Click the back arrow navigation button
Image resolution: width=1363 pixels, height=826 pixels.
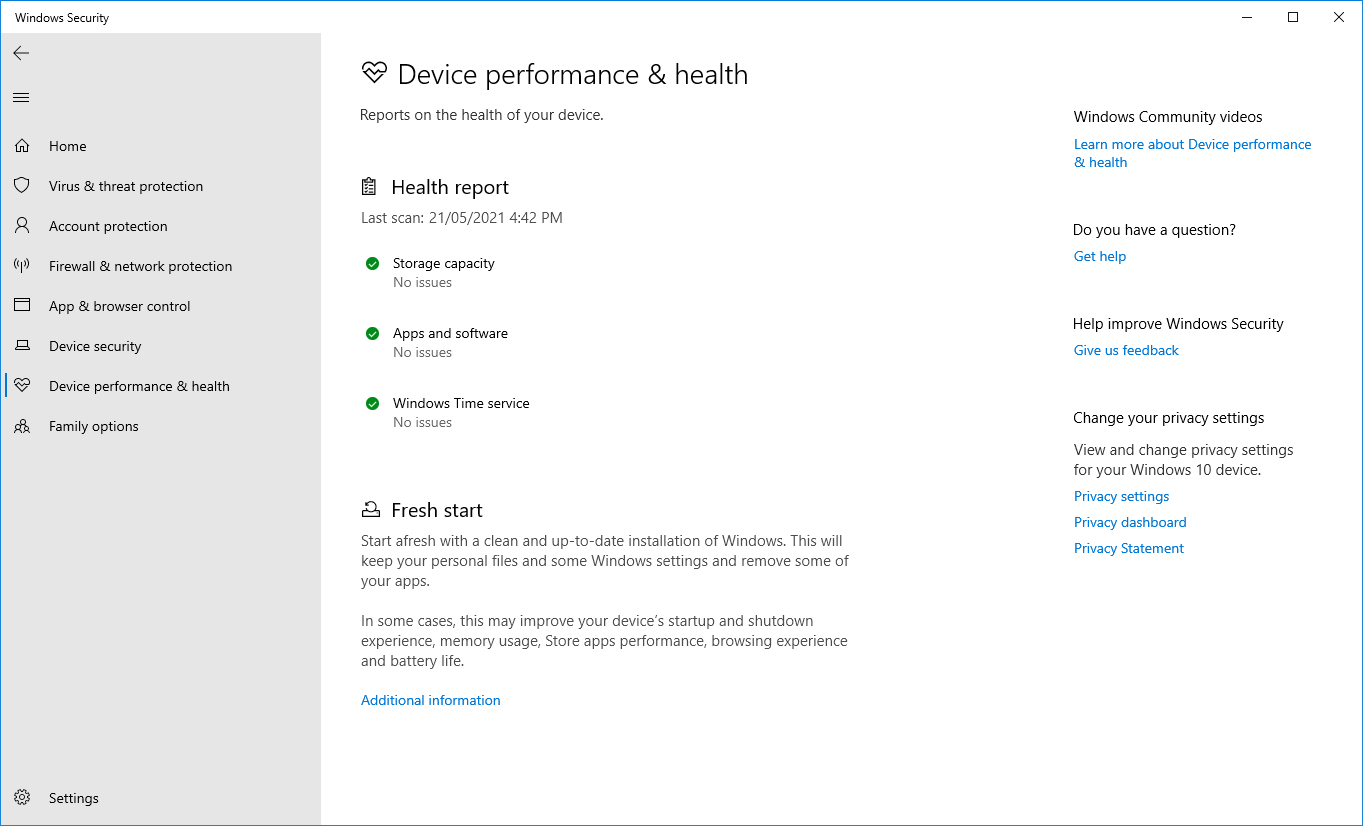tap(21, 53)
